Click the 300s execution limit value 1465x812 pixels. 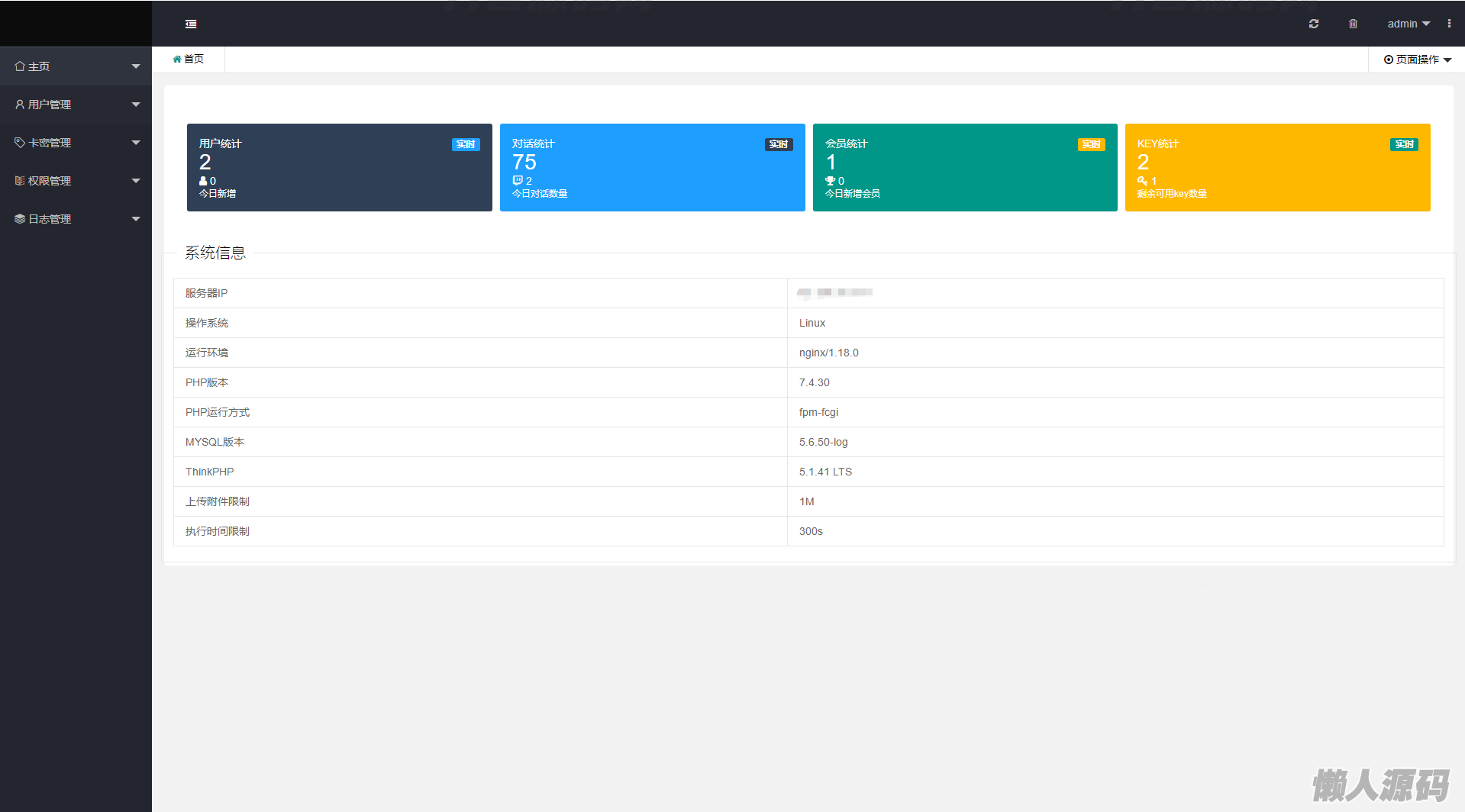pyautogui.click(x=811, y=531)
